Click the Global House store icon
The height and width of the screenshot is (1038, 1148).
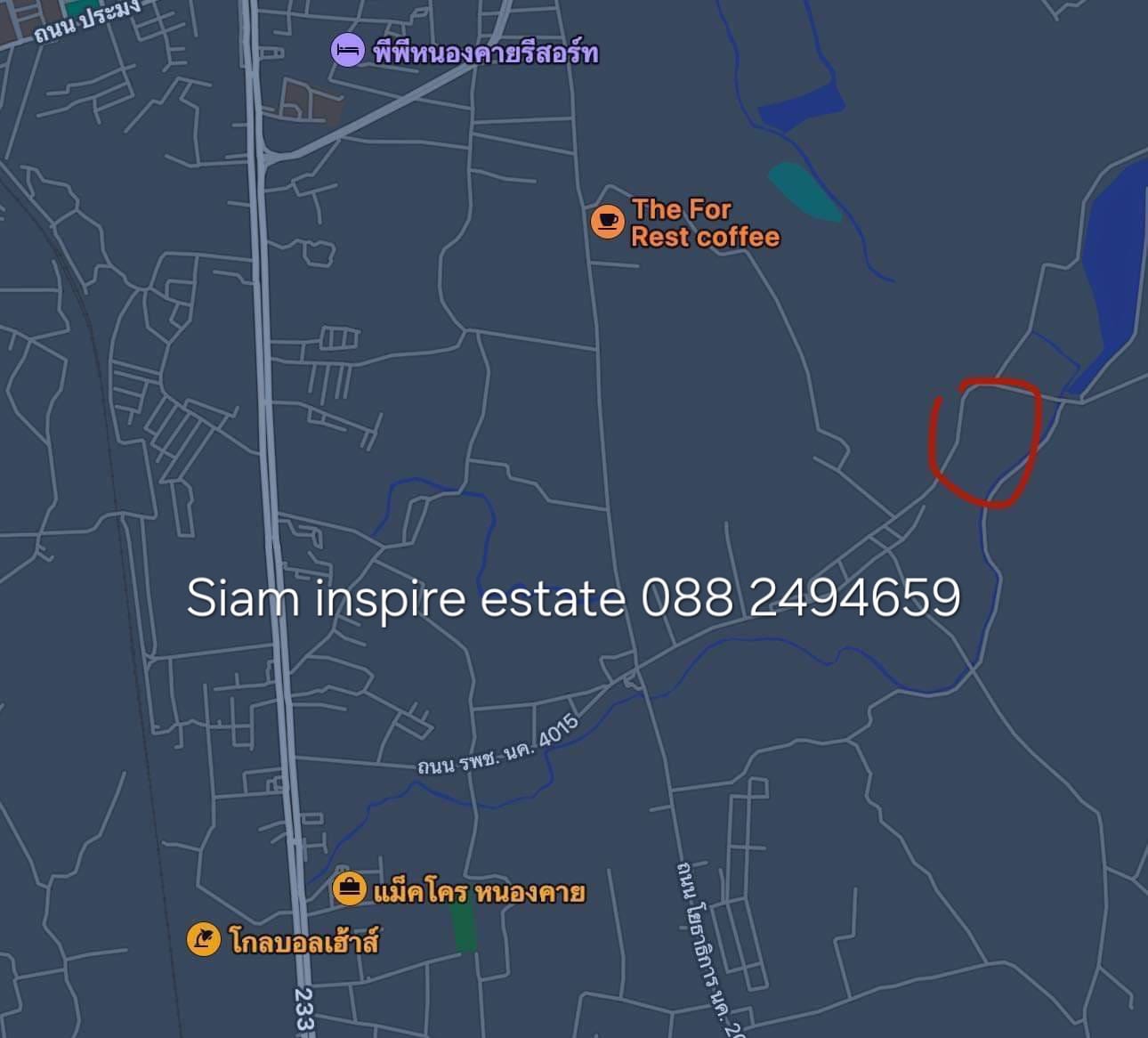204,939
